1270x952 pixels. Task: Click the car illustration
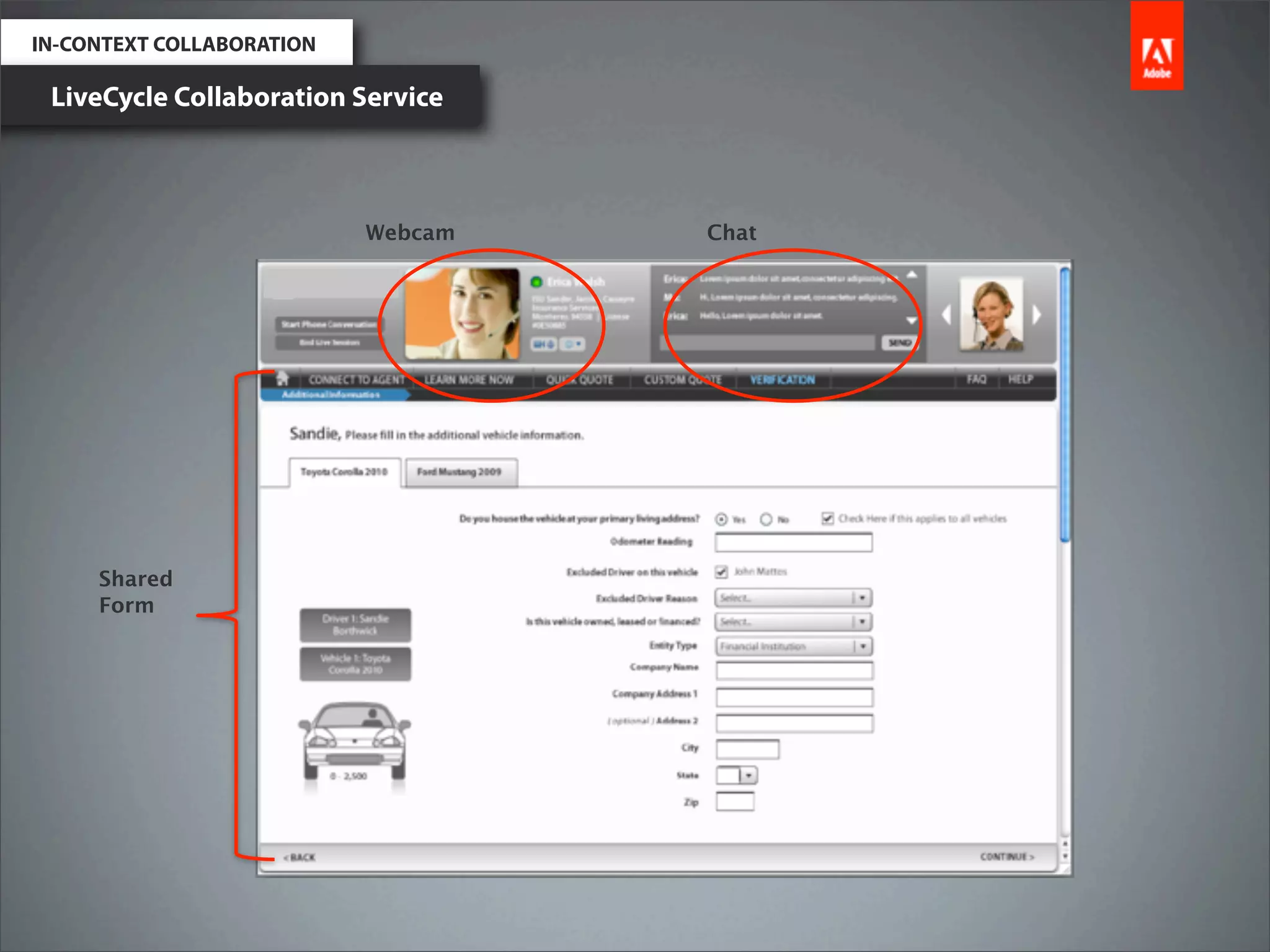pyautogui.click(x=354, y=743)
